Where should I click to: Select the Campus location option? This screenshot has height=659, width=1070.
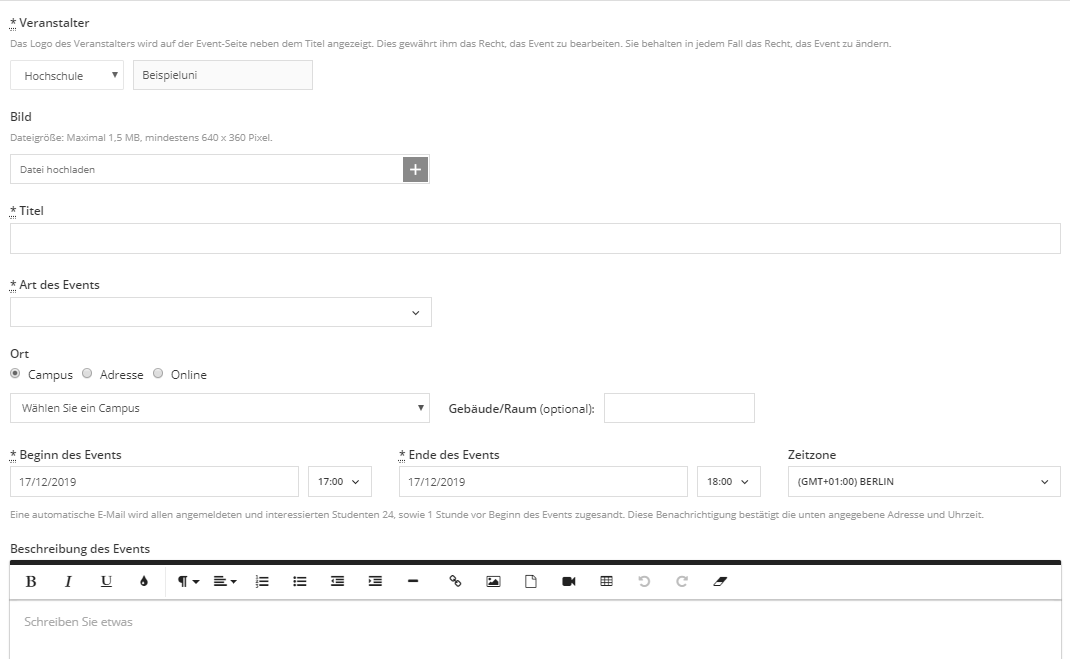point(15,374)
